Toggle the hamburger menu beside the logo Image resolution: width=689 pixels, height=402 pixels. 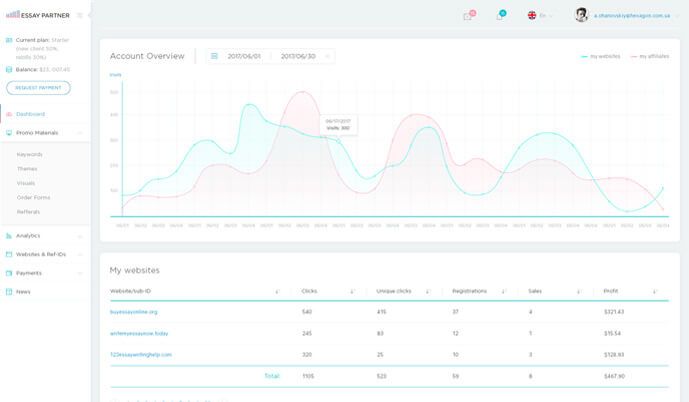coord(80,15)
